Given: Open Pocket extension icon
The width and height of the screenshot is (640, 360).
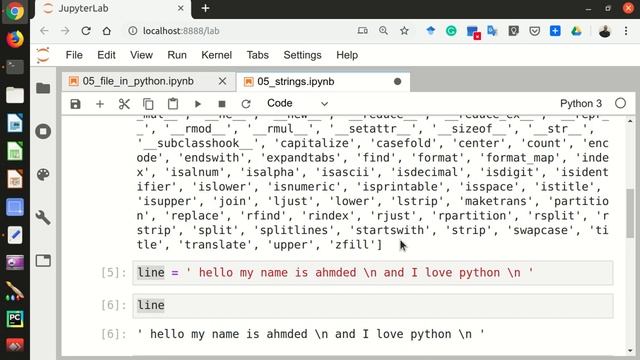Looking at the screenshot, I should click(534, 31).
